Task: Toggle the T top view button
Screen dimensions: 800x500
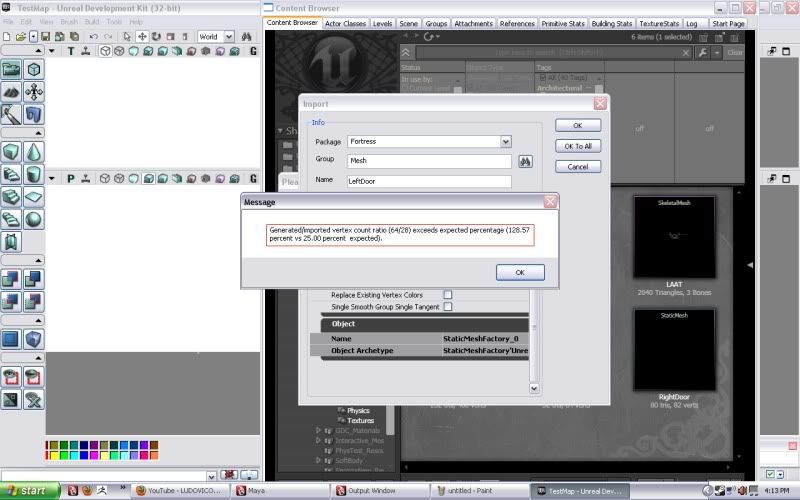Action: tap(70, 51)
